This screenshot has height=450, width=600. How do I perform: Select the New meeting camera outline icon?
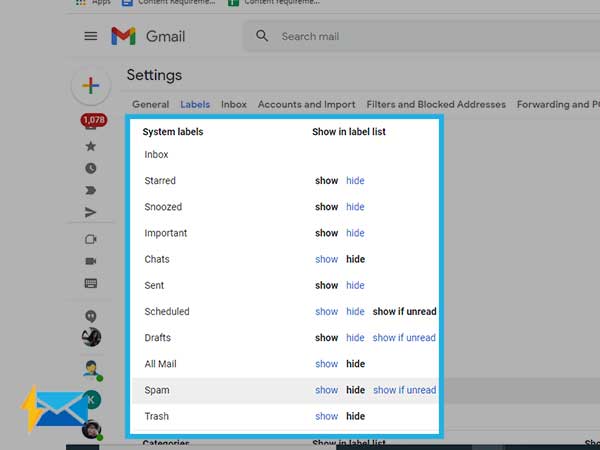(x=91, y=239)
